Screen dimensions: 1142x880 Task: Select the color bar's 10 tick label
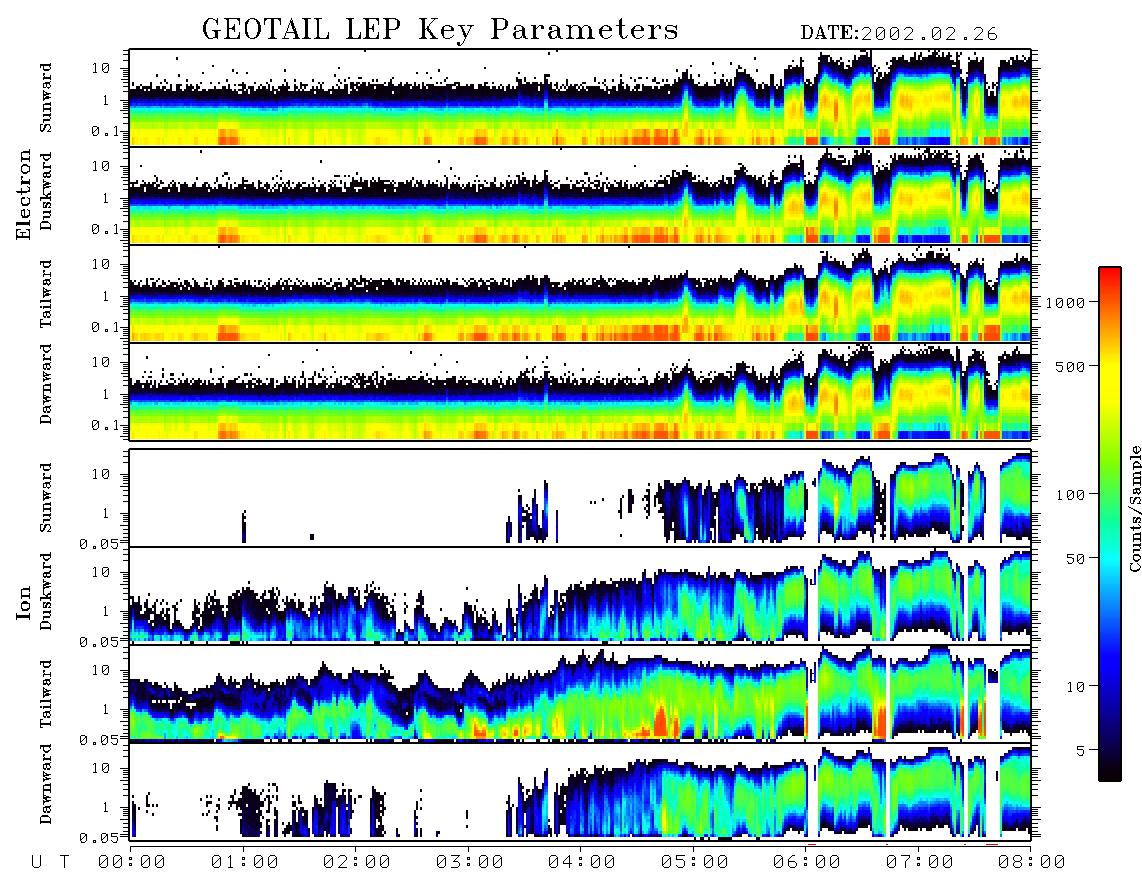[x=1075, y=686]
